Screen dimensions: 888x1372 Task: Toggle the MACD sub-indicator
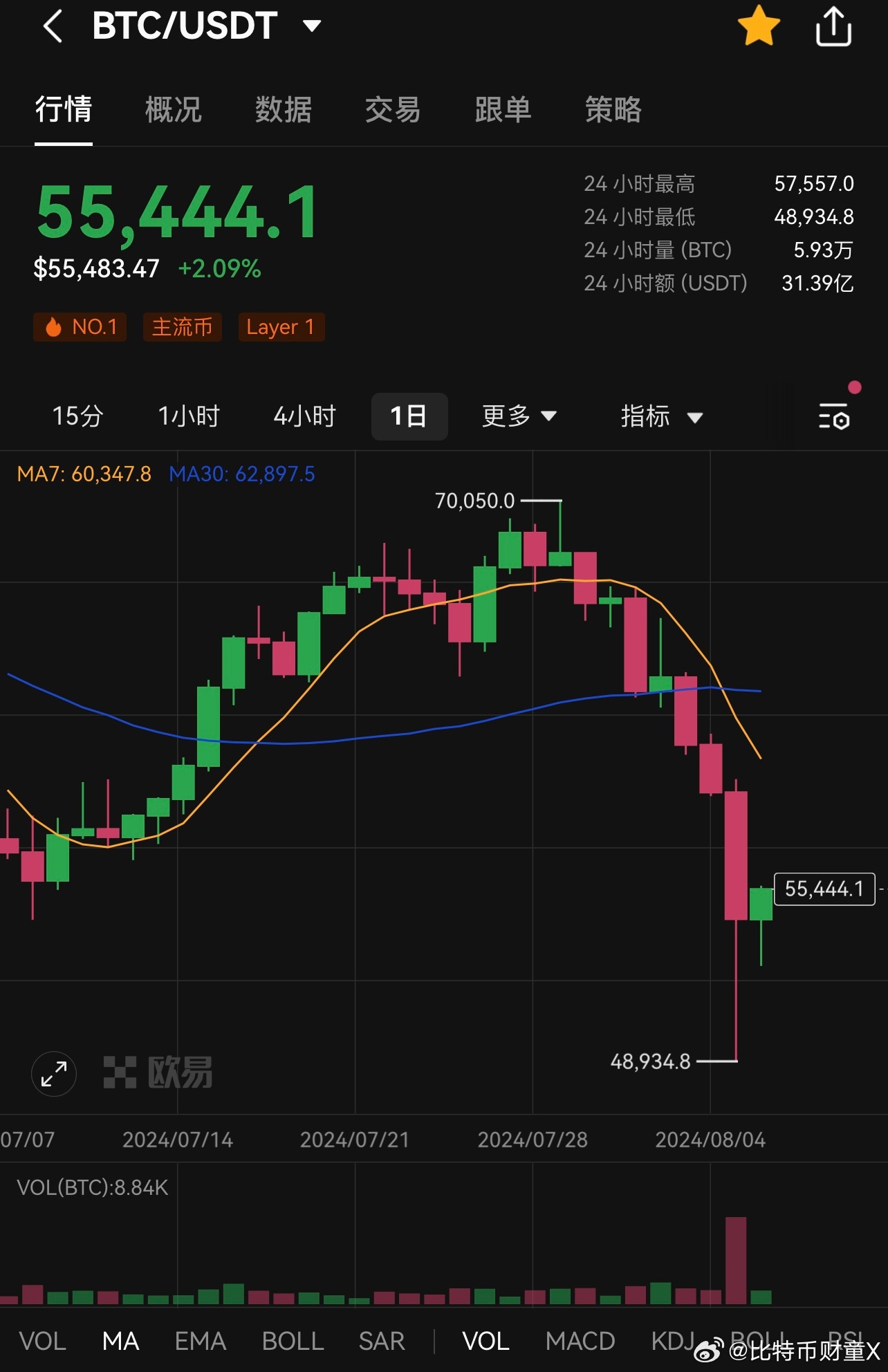[580, 1341]
